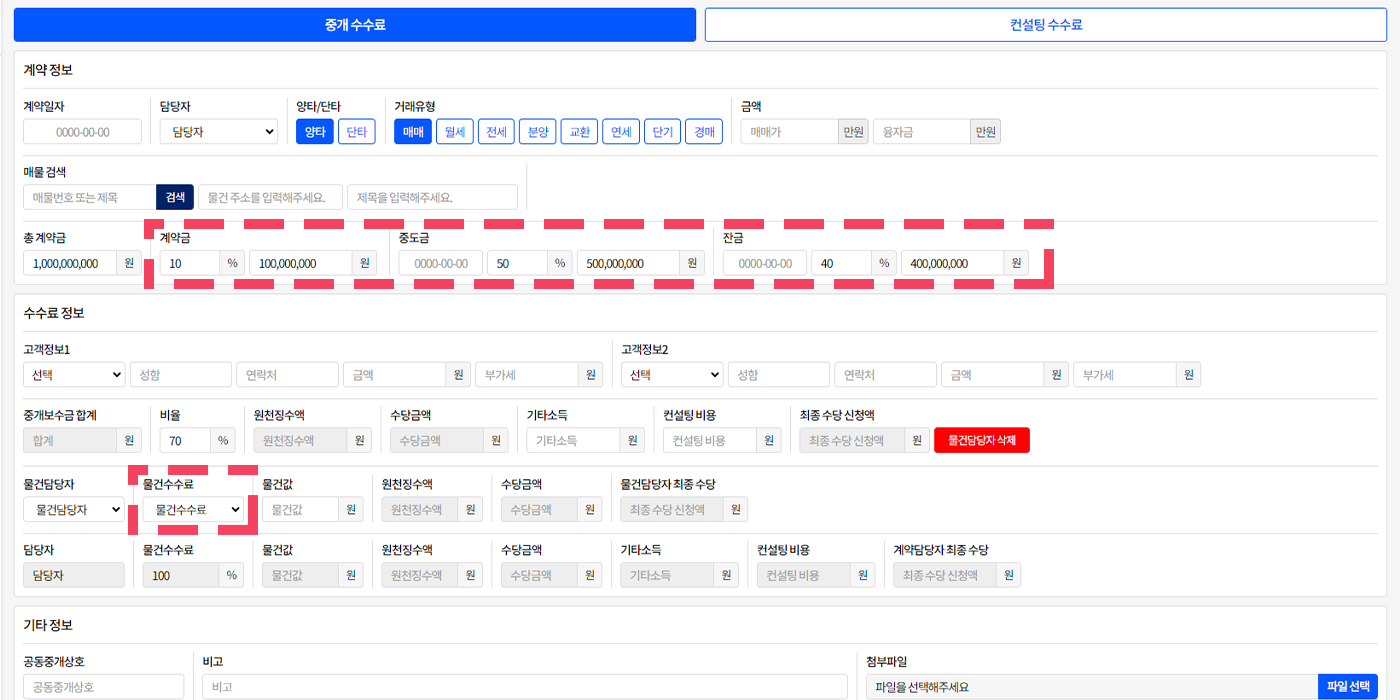
Task: Choose 경매 transaction type
Action: click(703, 132)
